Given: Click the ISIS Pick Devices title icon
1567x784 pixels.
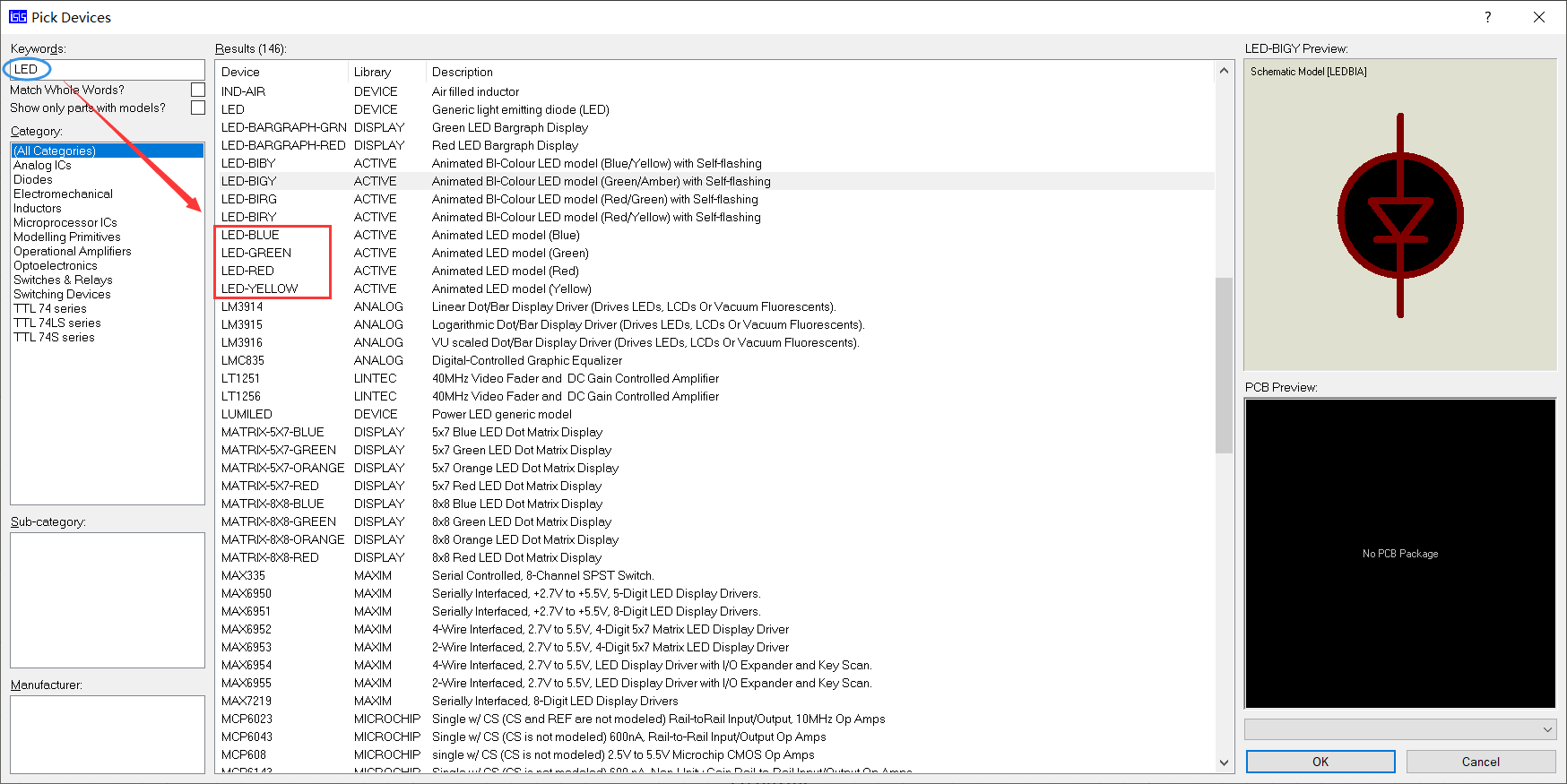Looking at the screenshot, I should (18, 17).
